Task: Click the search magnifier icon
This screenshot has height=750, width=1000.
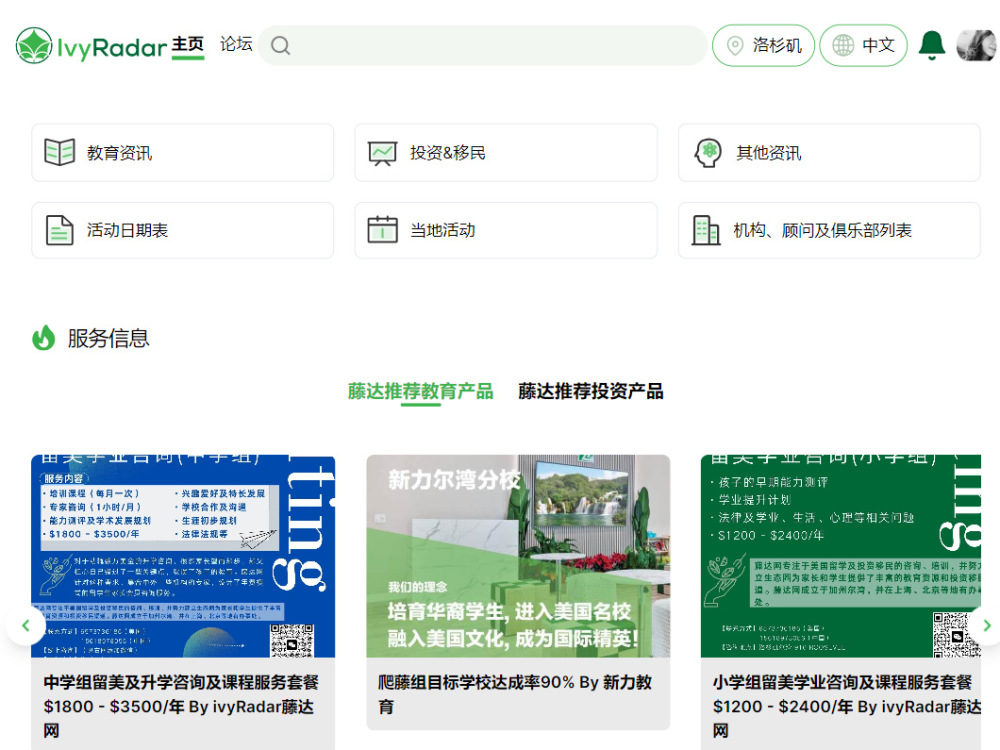Action: [281, 45]
